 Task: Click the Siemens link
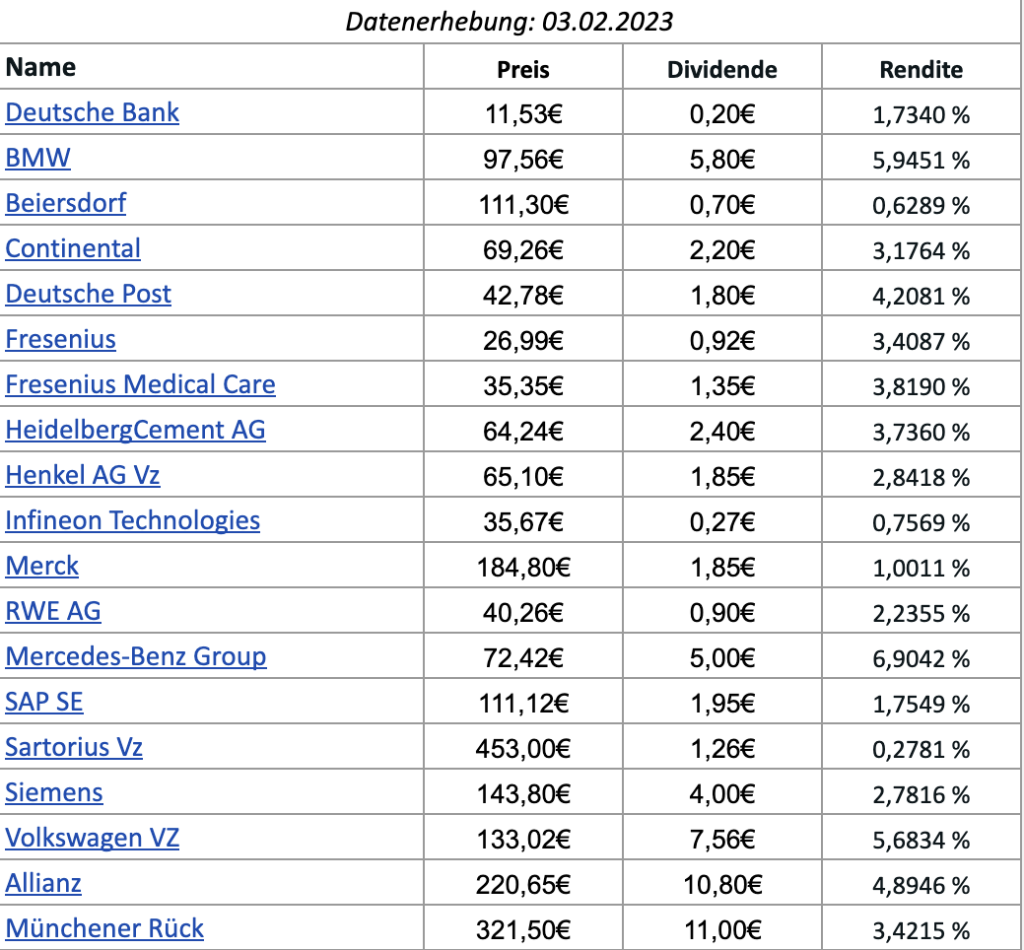[x=54, y=793]
